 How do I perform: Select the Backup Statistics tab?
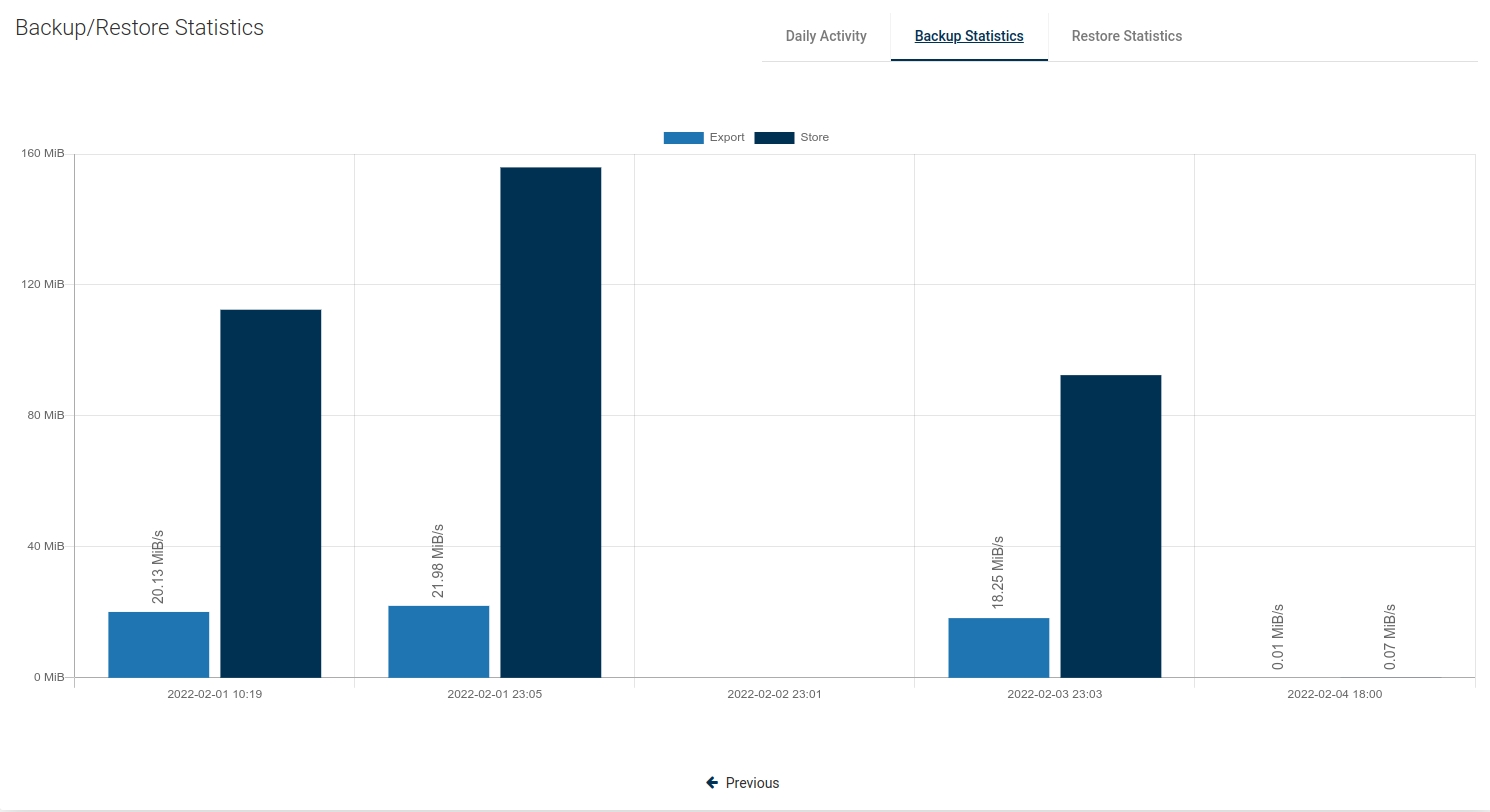[x=968, y=36]
